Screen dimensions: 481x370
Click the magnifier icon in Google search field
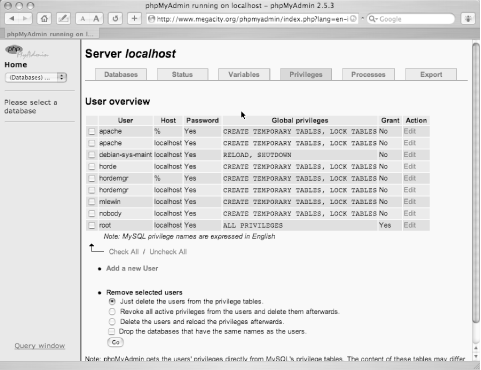coord(373,19)
